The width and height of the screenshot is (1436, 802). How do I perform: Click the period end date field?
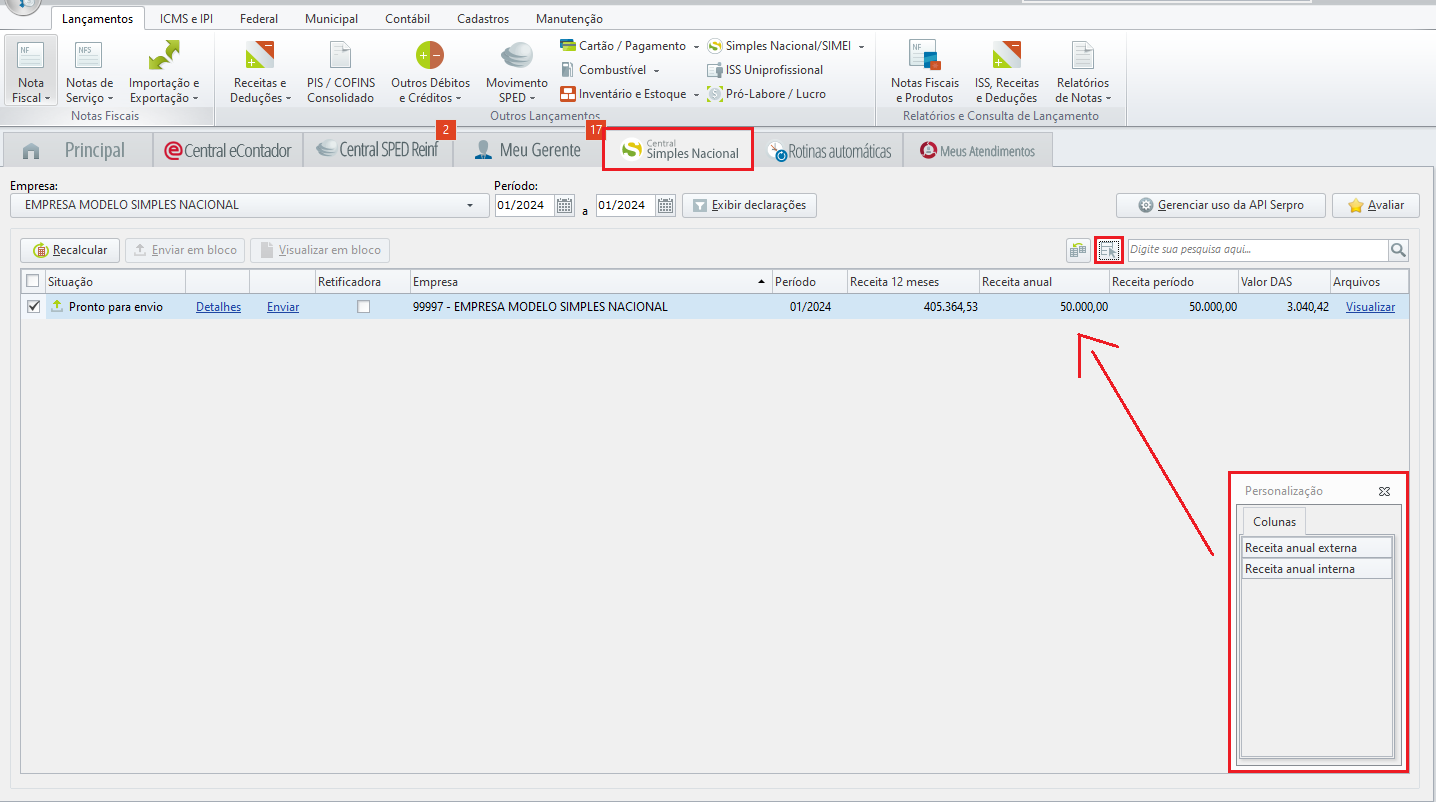pyautogui.click(x=626, y=206)
